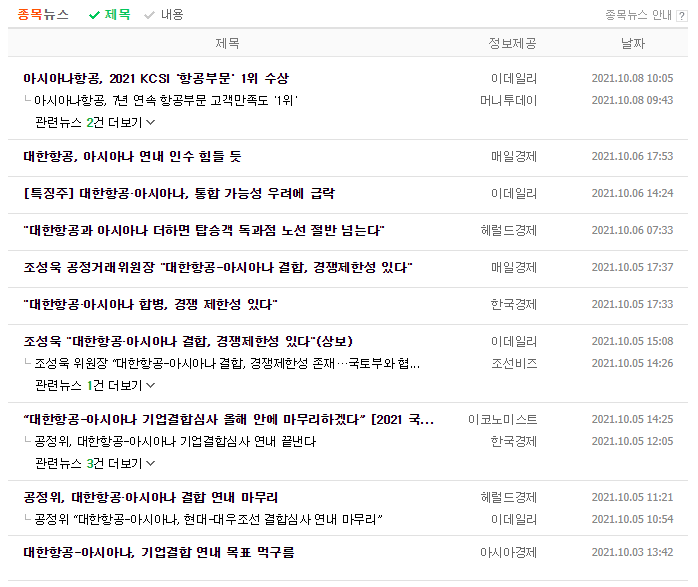Click the 날짜 column header
This screenshot has height=587, width=698.
(x=633, y=44)
